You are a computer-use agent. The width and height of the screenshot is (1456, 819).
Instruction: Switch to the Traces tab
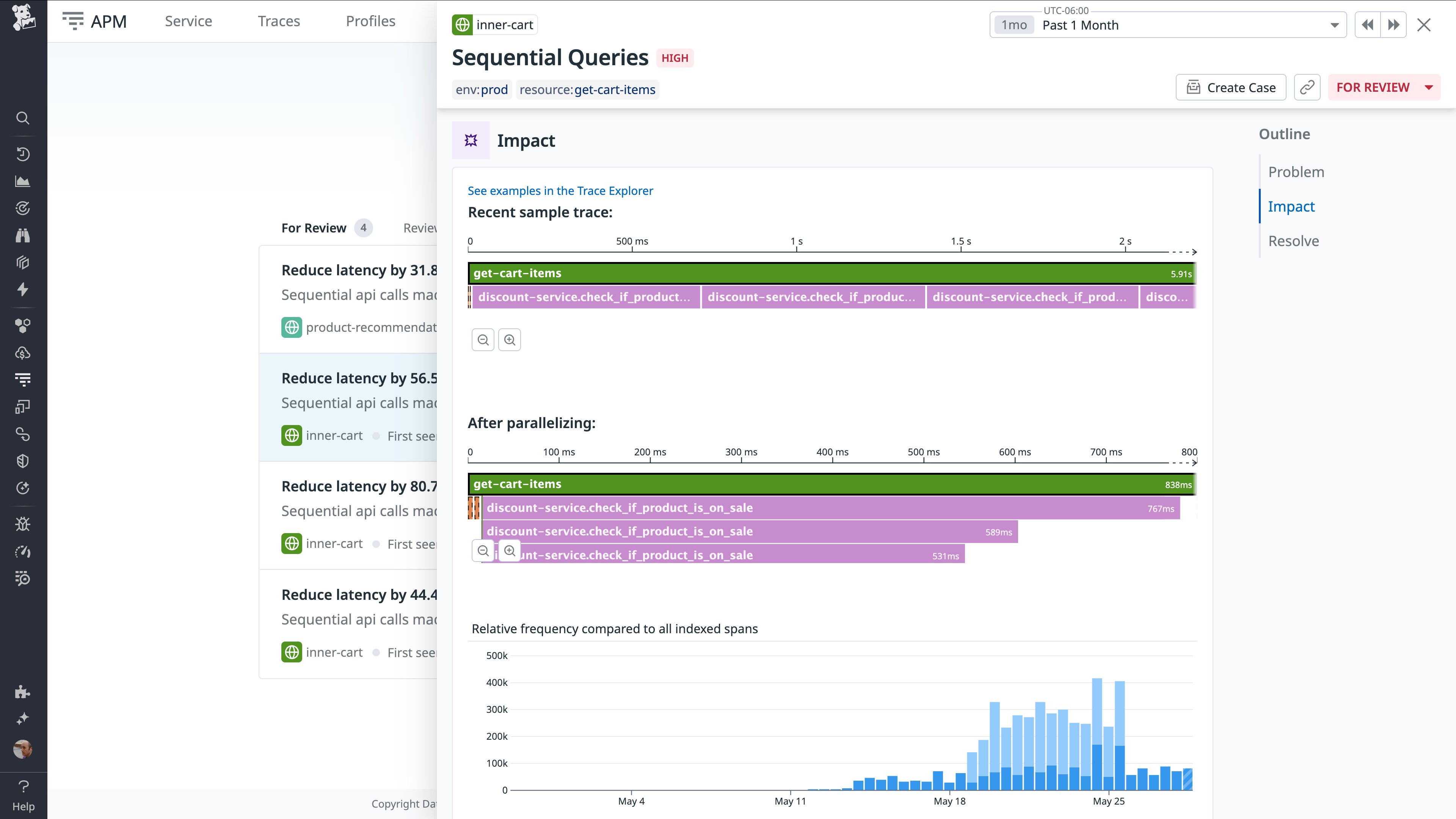coord(279,21)
